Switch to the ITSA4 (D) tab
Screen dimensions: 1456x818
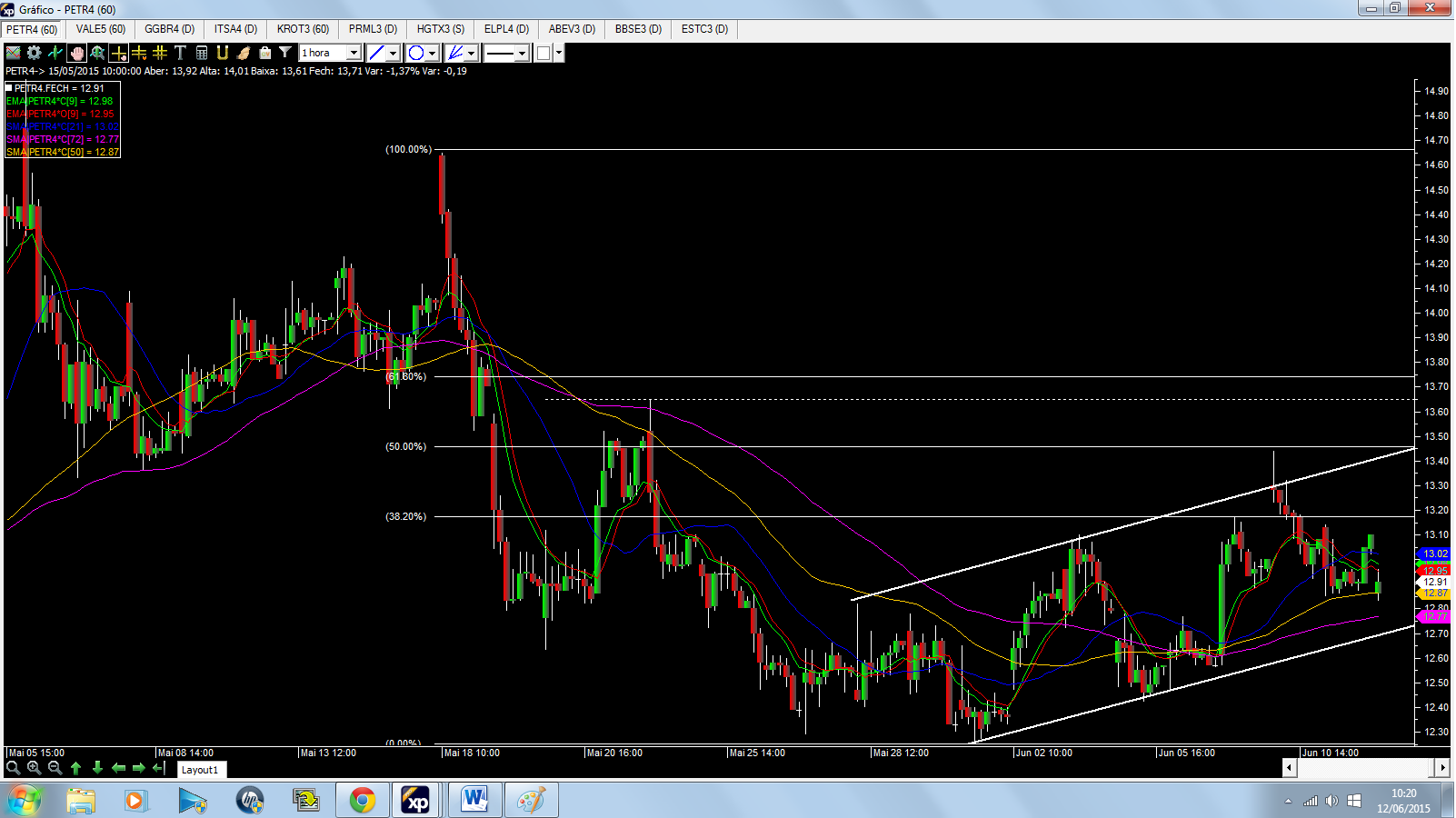[x=236, y=29]
